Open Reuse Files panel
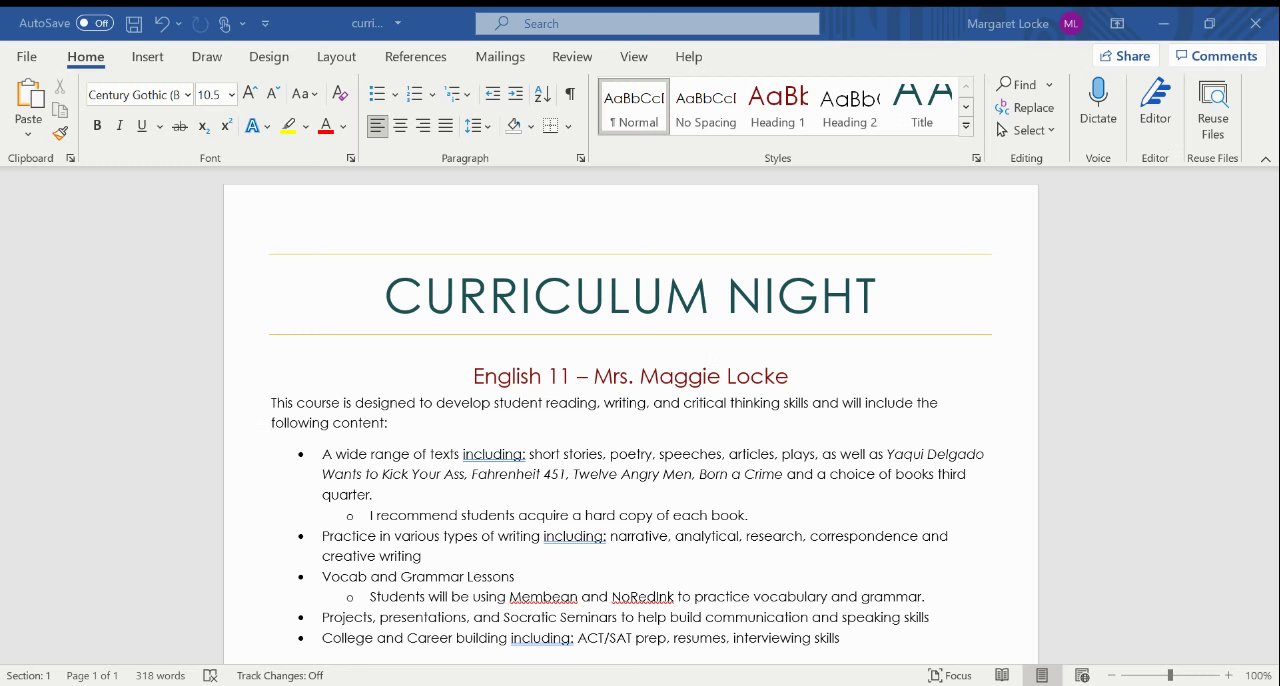Screen dimensions: 1280x686 [1213, 109]
